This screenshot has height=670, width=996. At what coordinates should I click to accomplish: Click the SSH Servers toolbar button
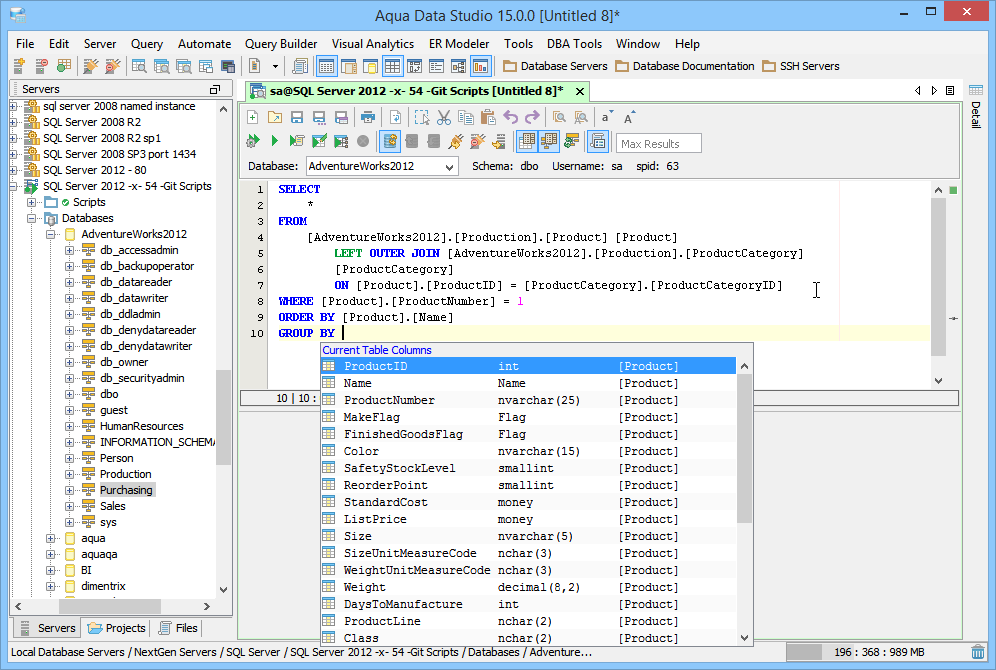click(800, 66)
